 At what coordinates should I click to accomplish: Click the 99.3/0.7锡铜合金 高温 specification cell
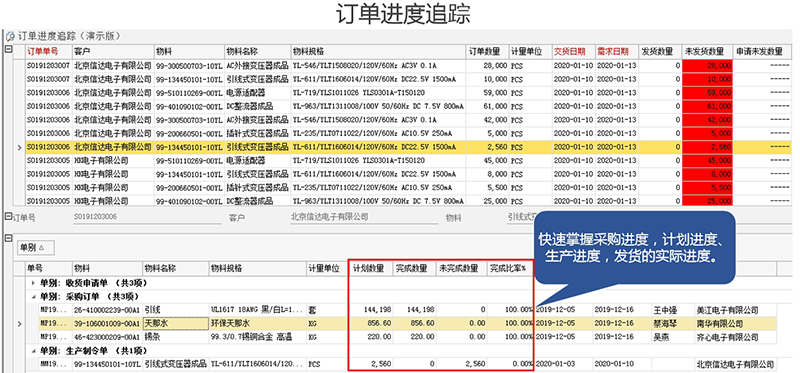[258, 337]
